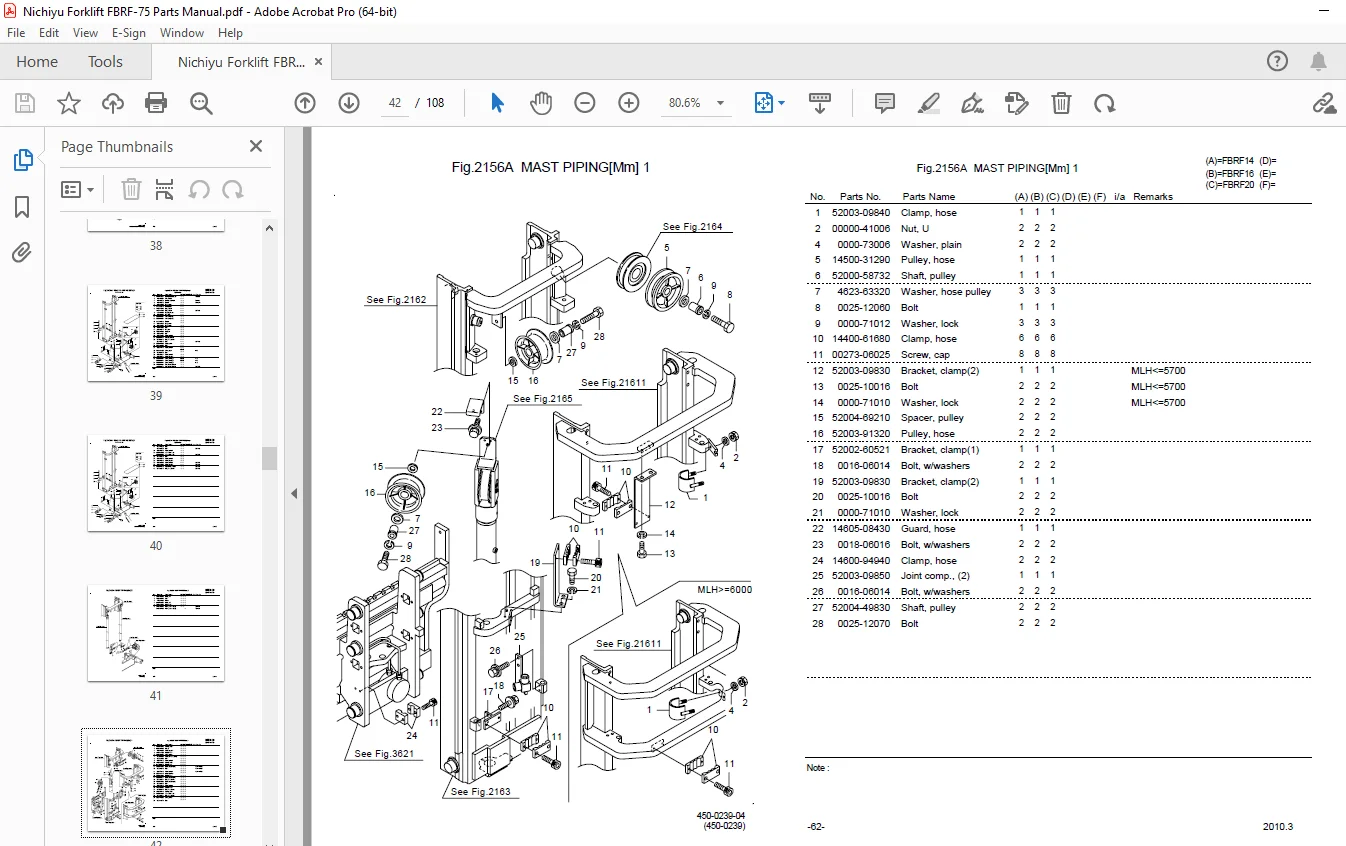Click the part name "Washer, hose pulley"
The height and width of the screenshot is (846, 1346).
pyautogui.click(x=946, y=292)
